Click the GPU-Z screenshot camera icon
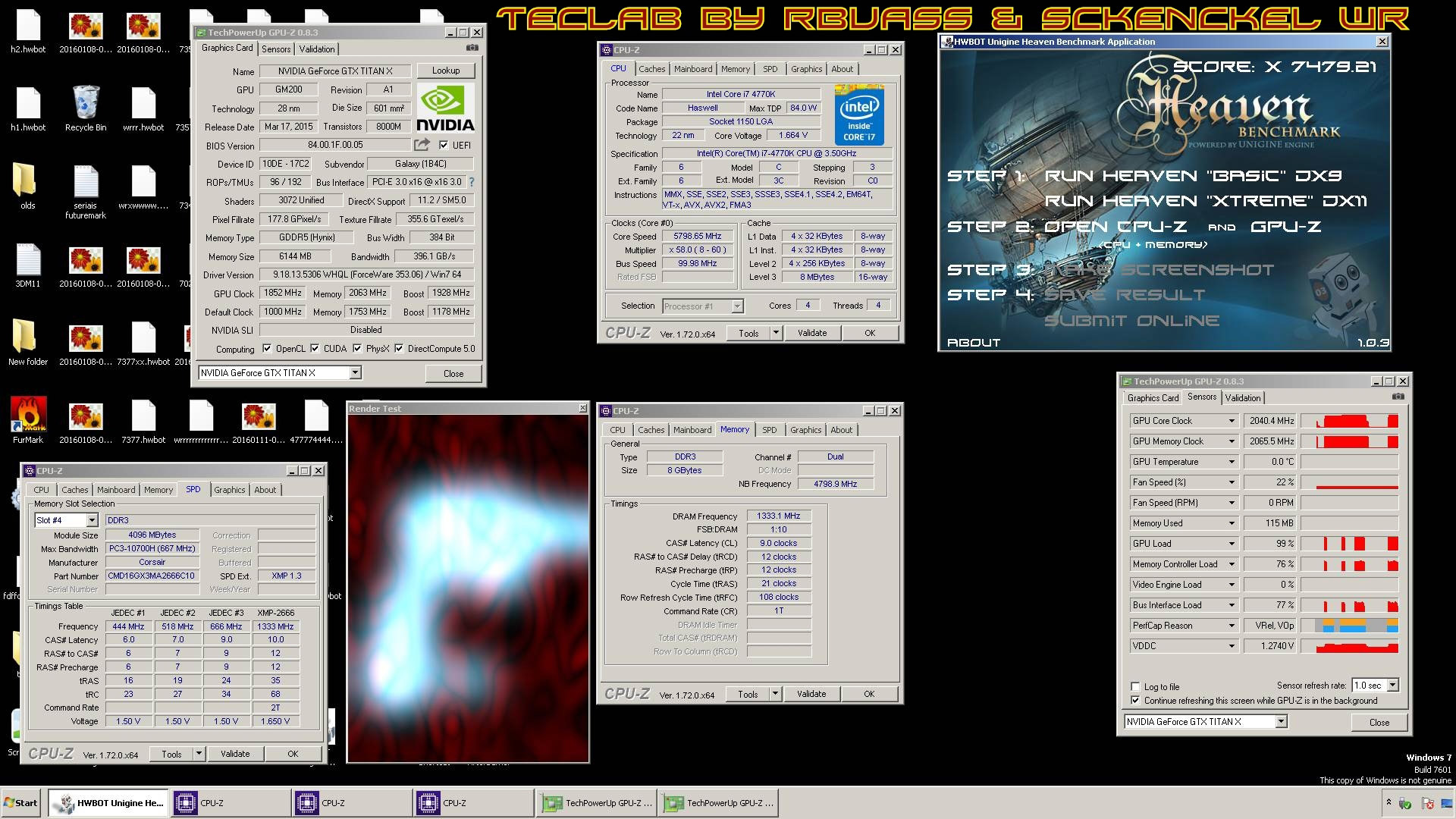Screen dimensions: 1456x819 (x=472, y=48)
